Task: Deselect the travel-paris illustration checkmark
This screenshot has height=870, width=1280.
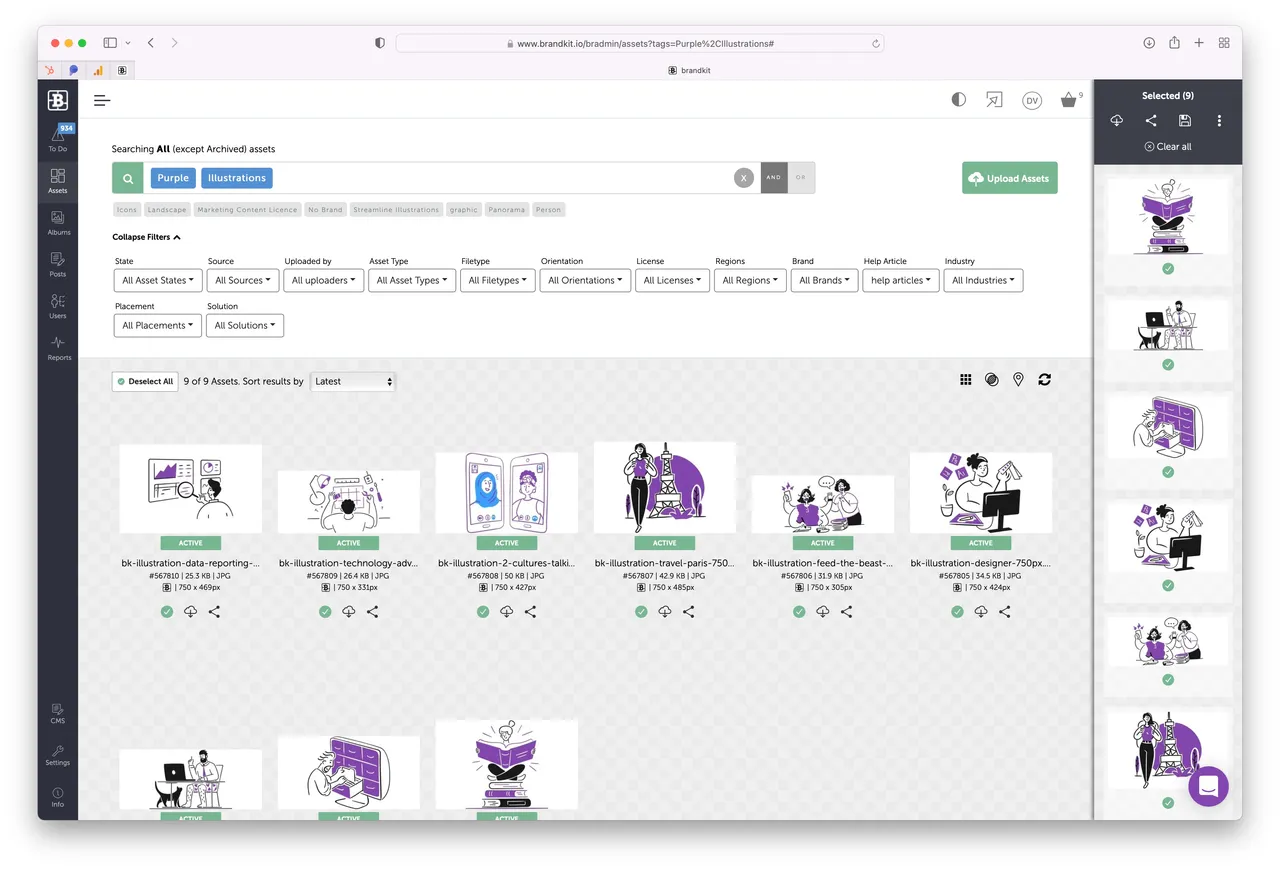Action: (641, 612)
